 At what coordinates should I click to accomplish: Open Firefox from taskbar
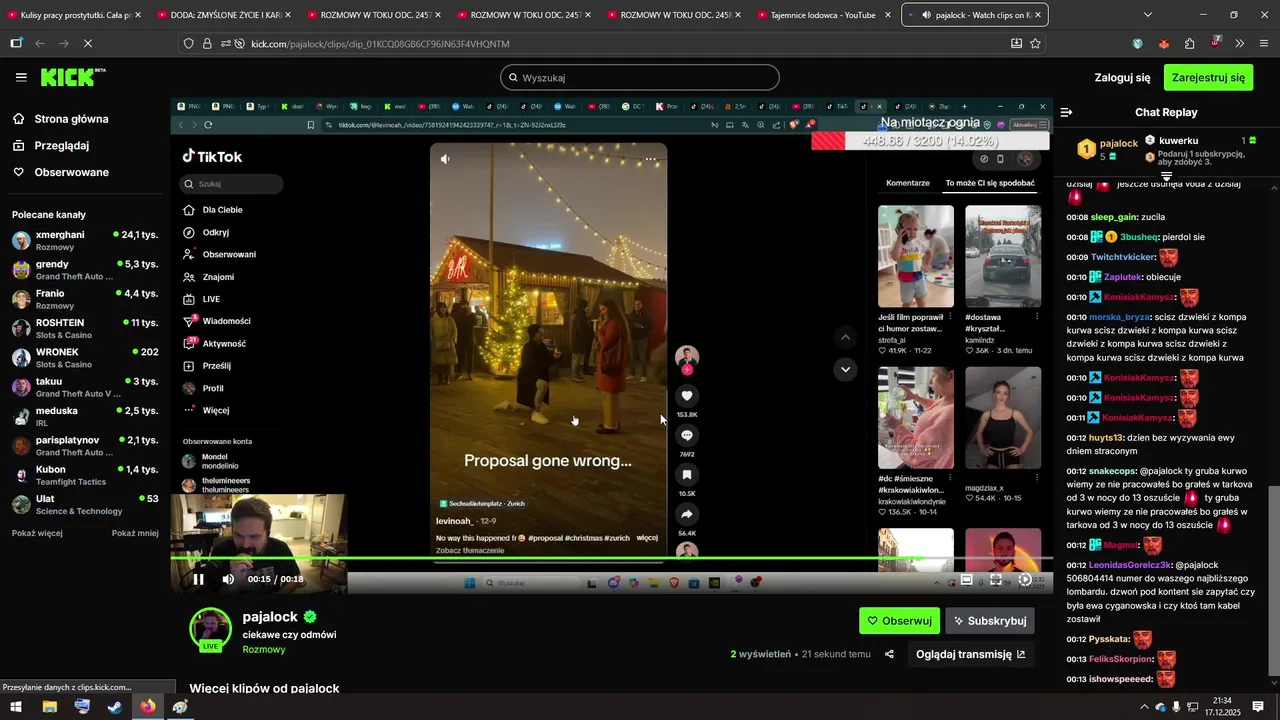pyautogui.click(x=148, y=707)
